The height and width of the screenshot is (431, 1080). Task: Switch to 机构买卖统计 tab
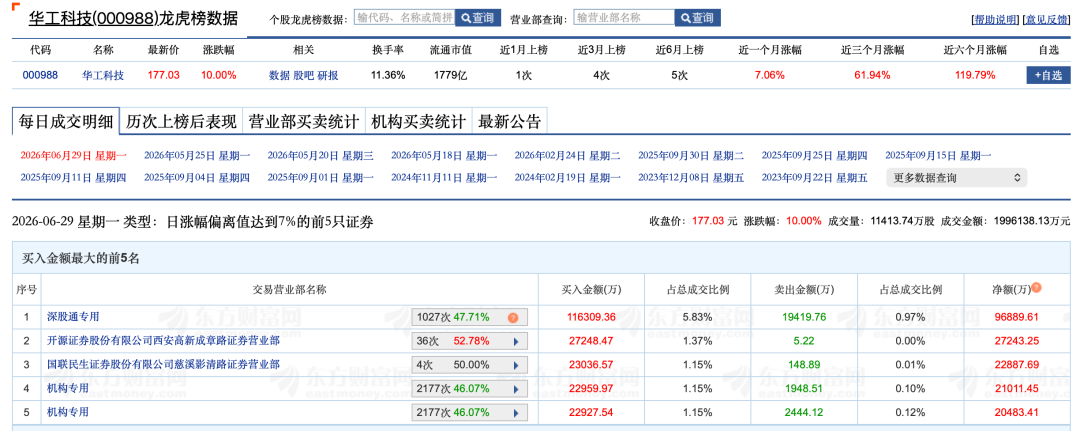[x=419, y=123]
